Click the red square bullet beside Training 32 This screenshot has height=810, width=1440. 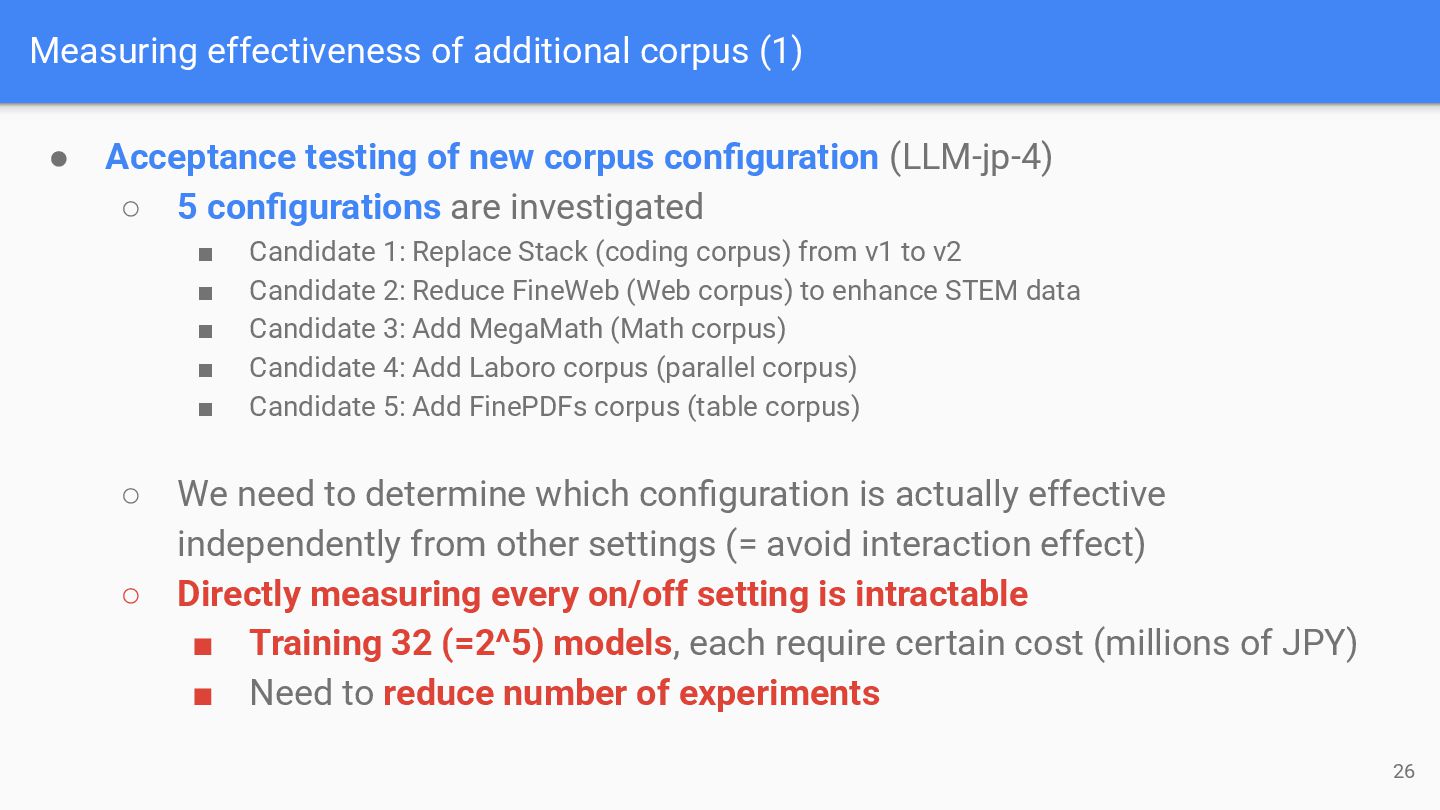coord(203,645)
